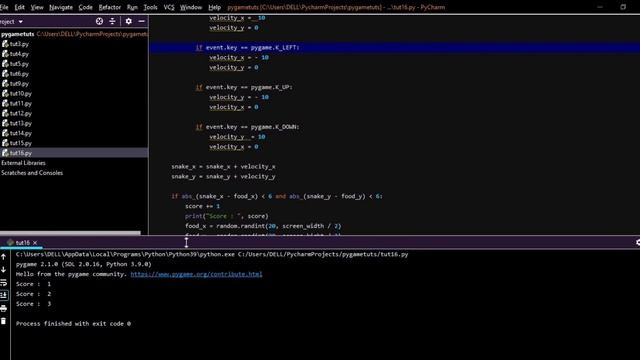This screenshot has height=360, width=640.
Task: Open the Window menu
Action: point(191,7)
